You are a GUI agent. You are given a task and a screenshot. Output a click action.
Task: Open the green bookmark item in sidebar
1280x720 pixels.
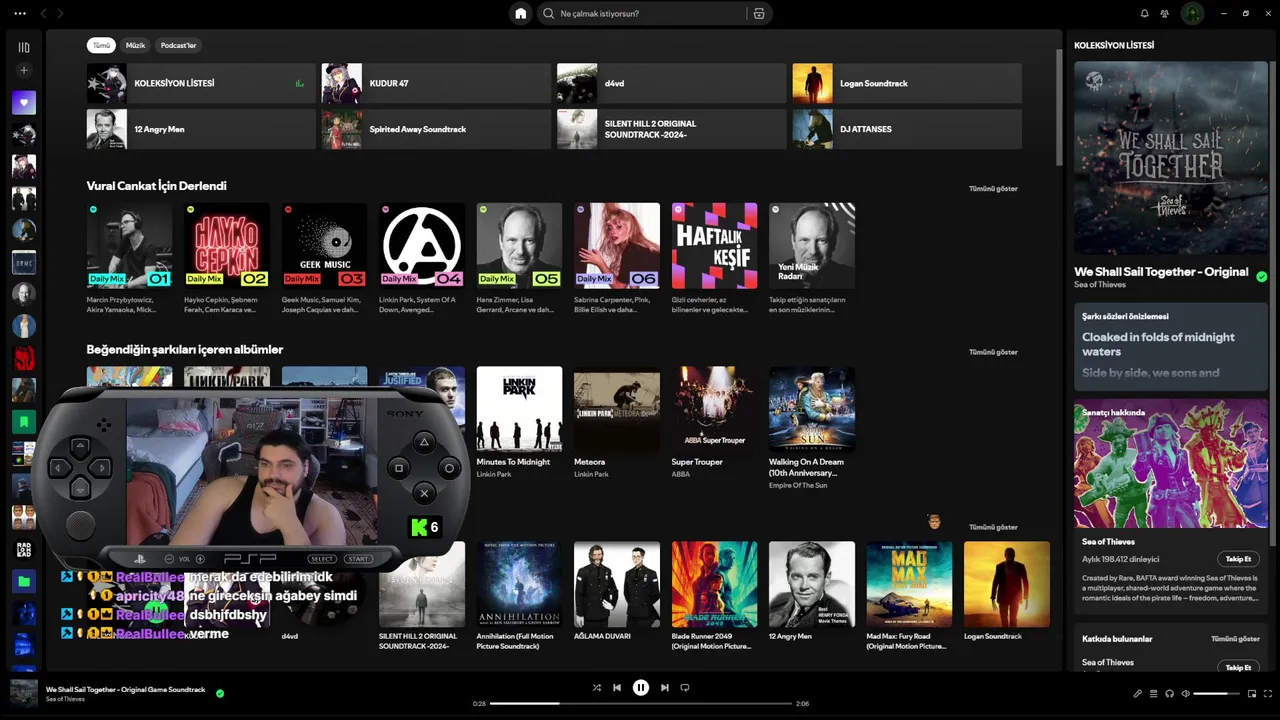click(x=24, y=421)
